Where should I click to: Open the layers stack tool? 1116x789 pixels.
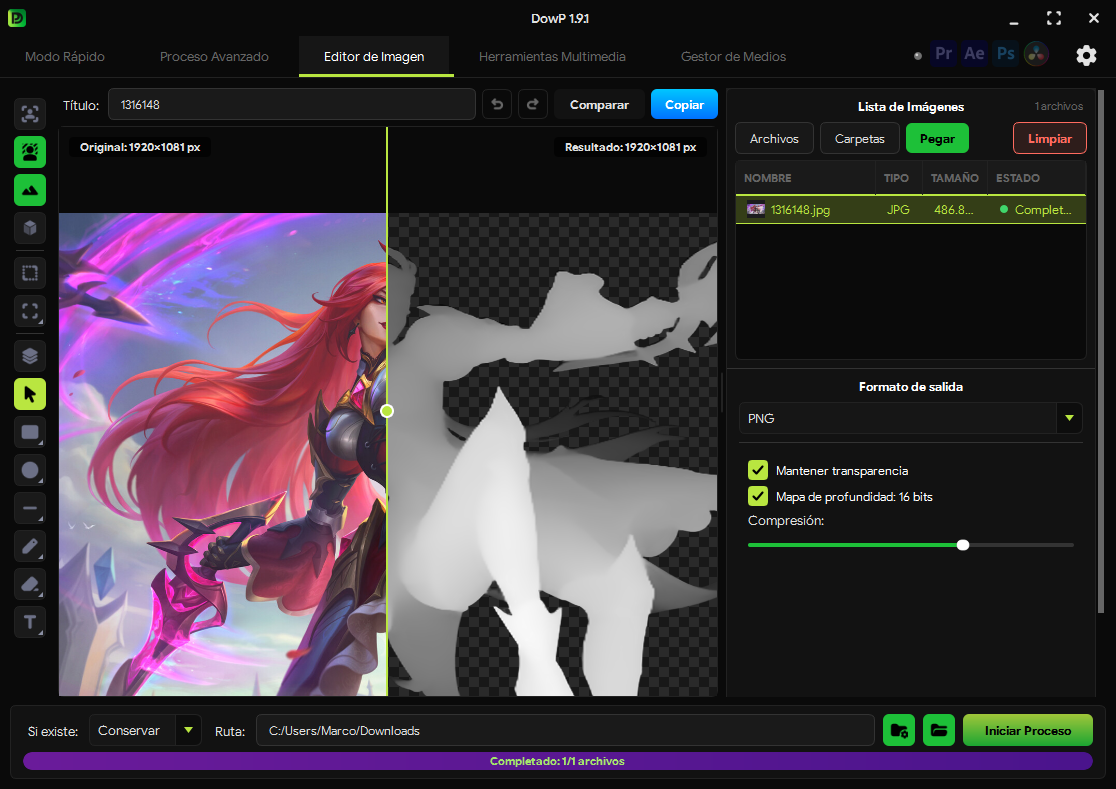(30, 356)
